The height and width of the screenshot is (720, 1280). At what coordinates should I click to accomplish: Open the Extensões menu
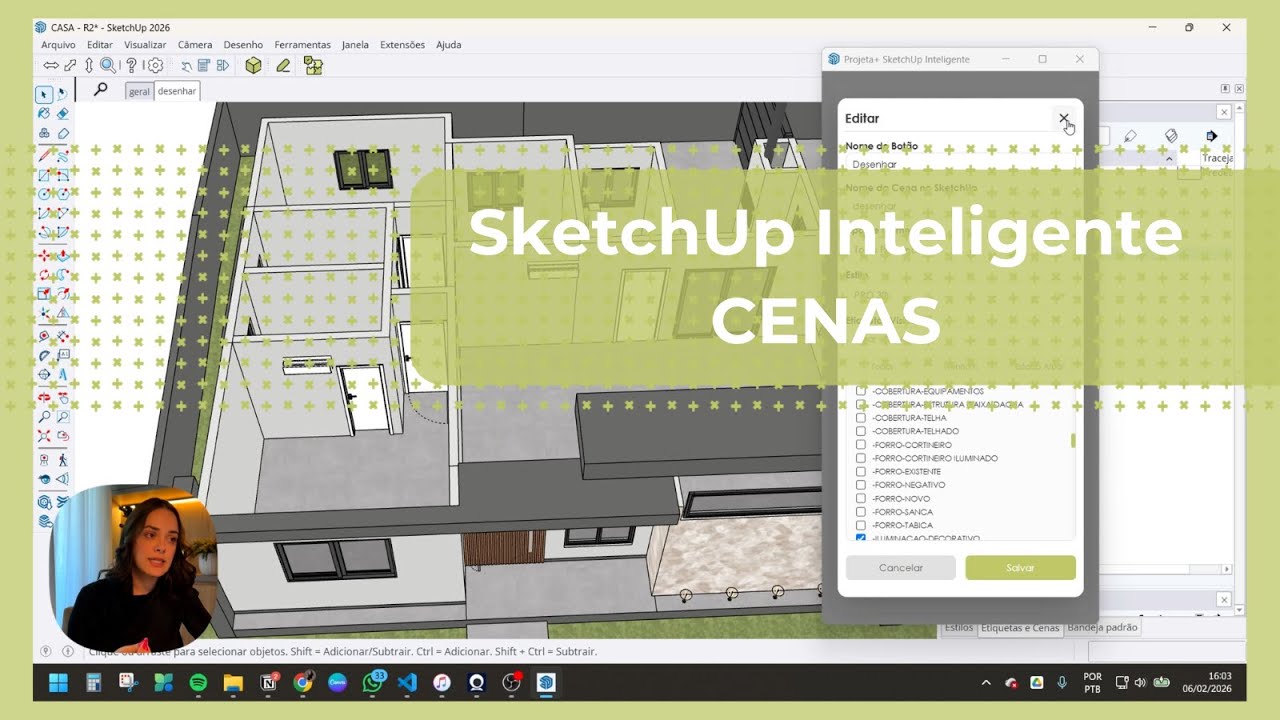coord(402,45)
